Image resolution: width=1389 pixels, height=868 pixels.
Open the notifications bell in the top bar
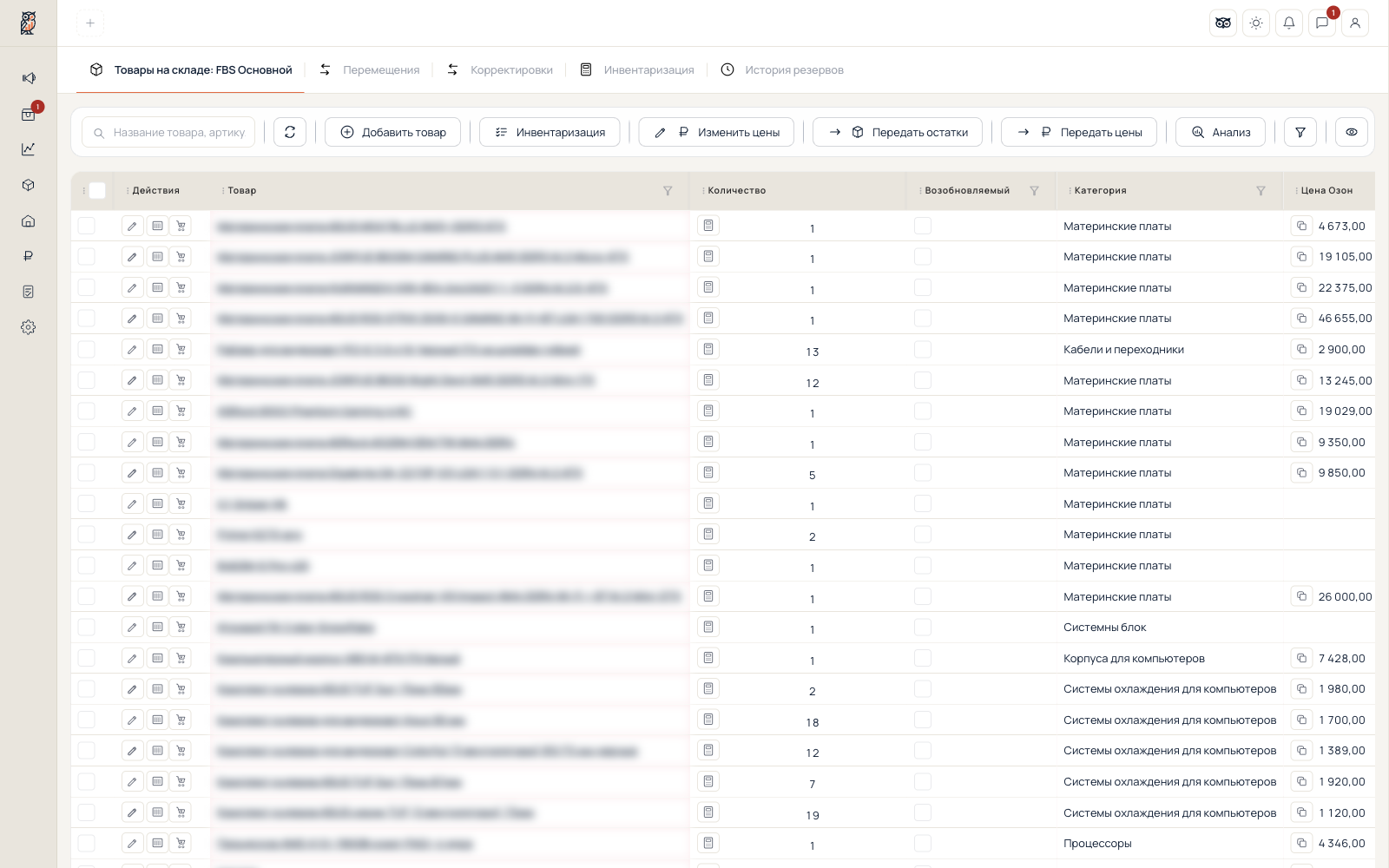tap(1289, 23)
